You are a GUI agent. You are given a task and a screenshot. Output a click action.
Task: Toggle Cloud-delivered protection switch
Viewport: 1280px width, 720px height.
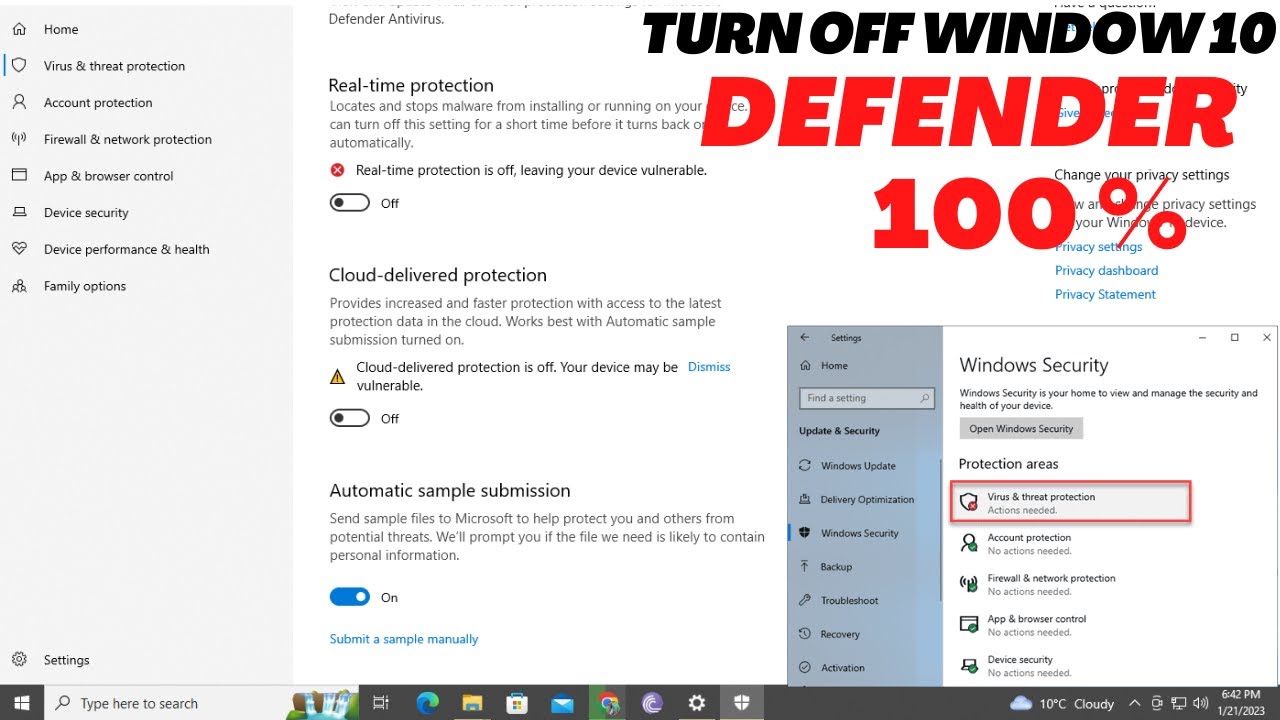point(350,418)
